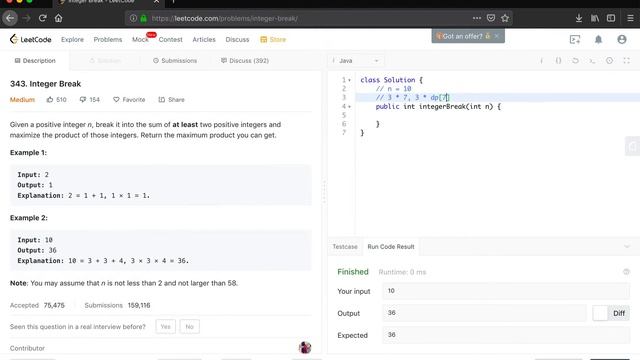
Task: Open Articles in the navbar
Action: click(204, 40)
